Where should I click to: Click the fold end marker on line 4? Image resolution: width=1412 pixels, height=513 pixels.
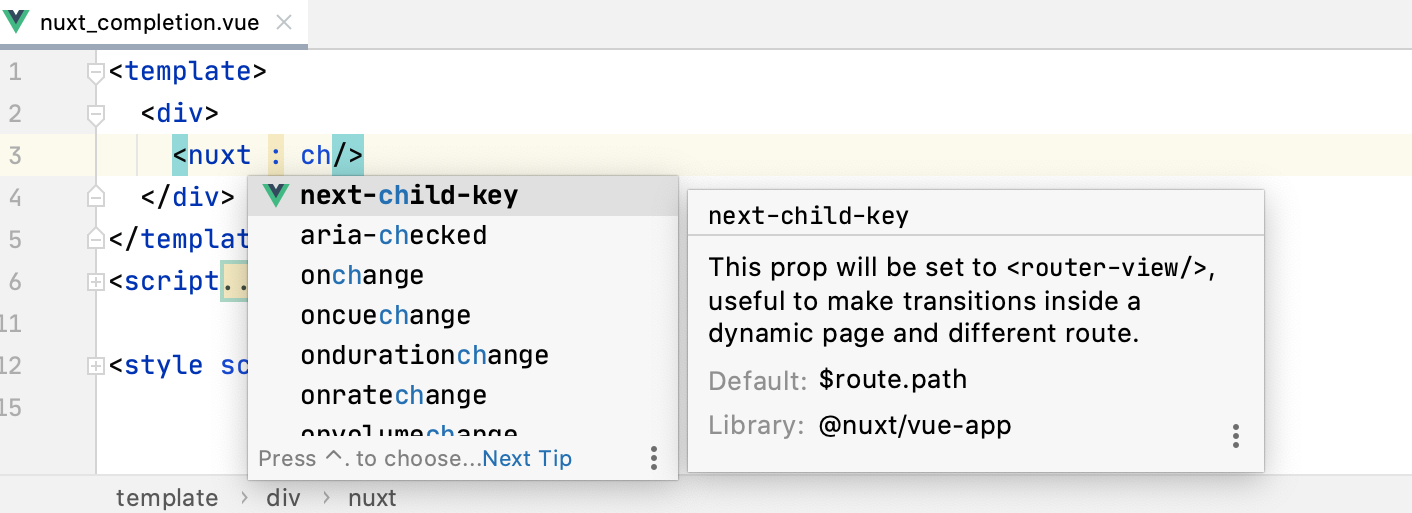[96, 197]
